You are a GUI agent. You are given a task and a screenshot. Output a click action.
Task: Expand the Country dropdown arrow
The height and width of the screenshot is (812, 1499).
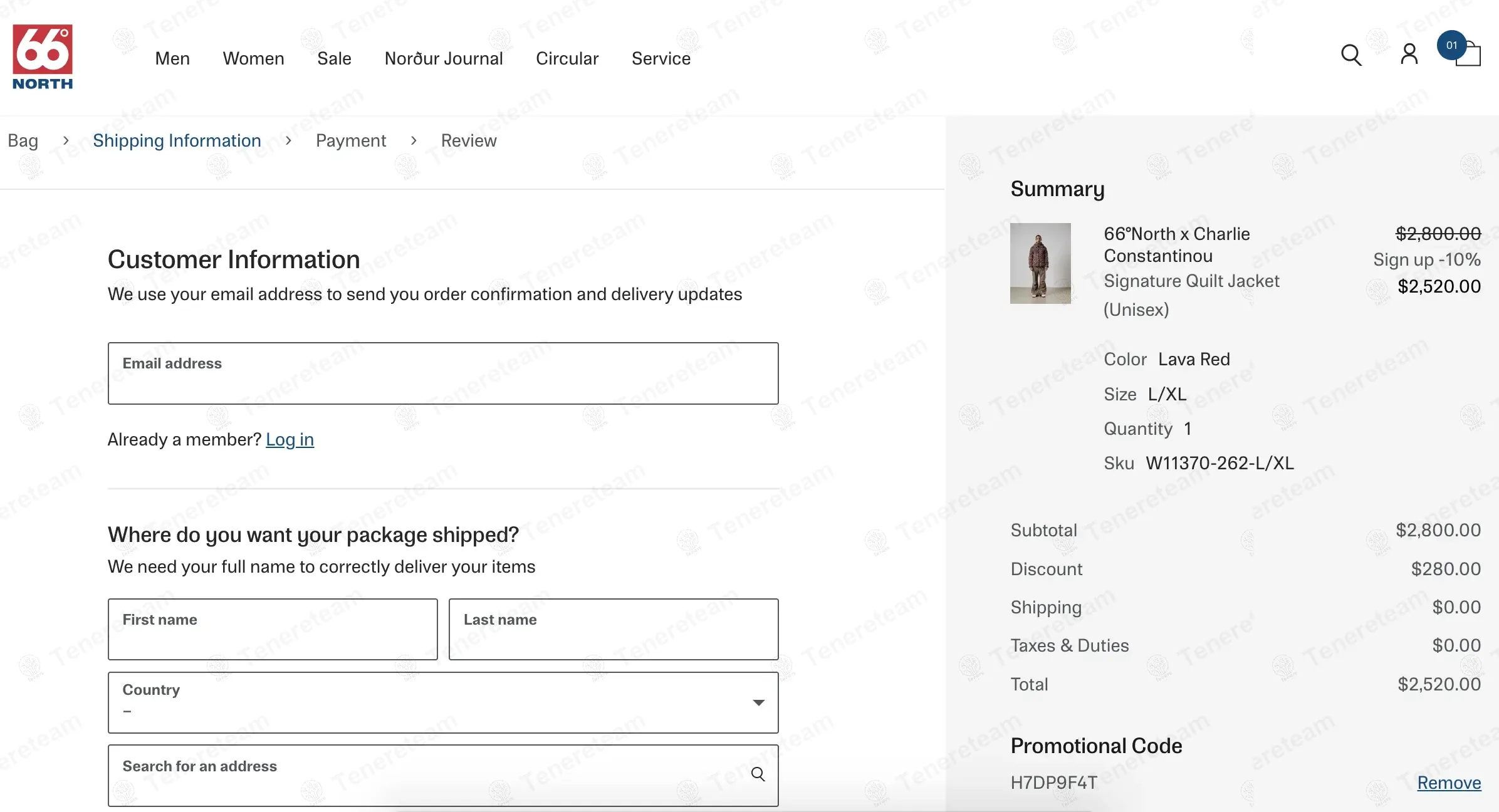(x=758, y=702)
